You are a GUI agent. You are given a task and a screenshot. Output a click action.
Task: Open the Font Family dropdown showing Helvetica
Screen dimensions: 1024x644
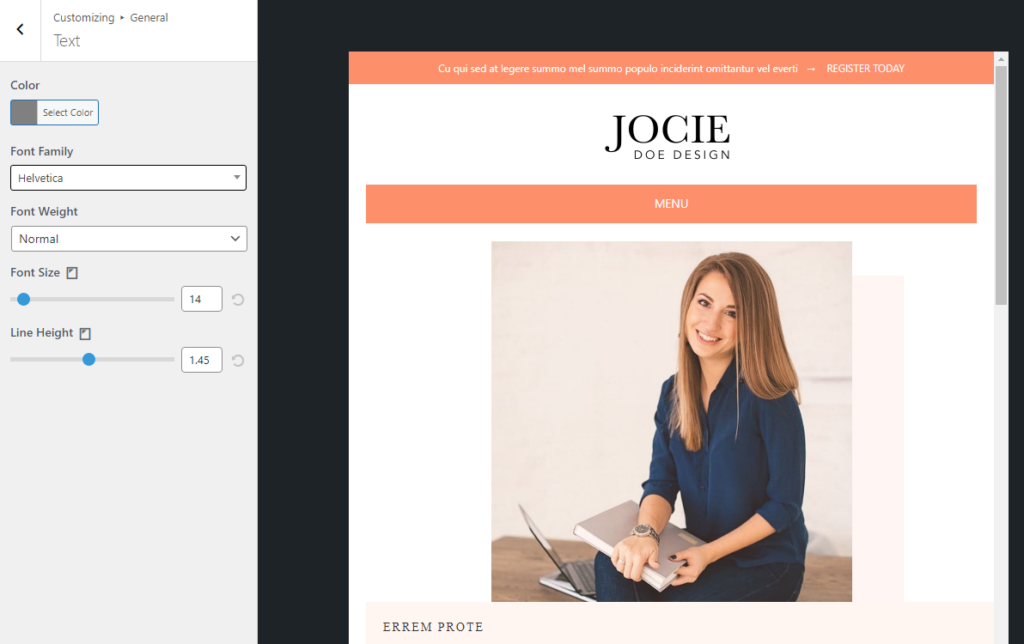(x=128, y=177)
